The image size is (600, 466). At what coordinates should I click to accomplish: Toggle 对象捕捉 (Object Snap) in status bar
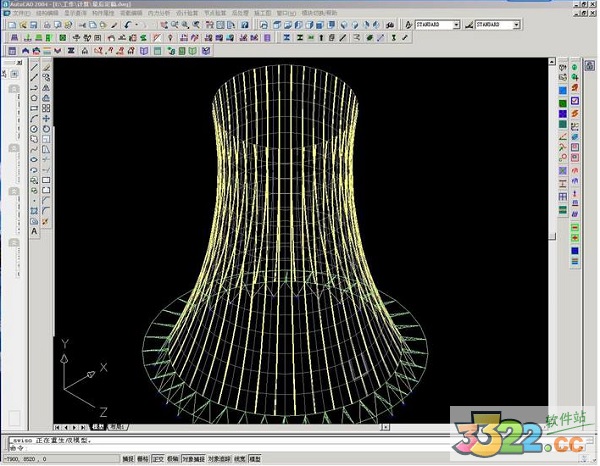[194, 459]
